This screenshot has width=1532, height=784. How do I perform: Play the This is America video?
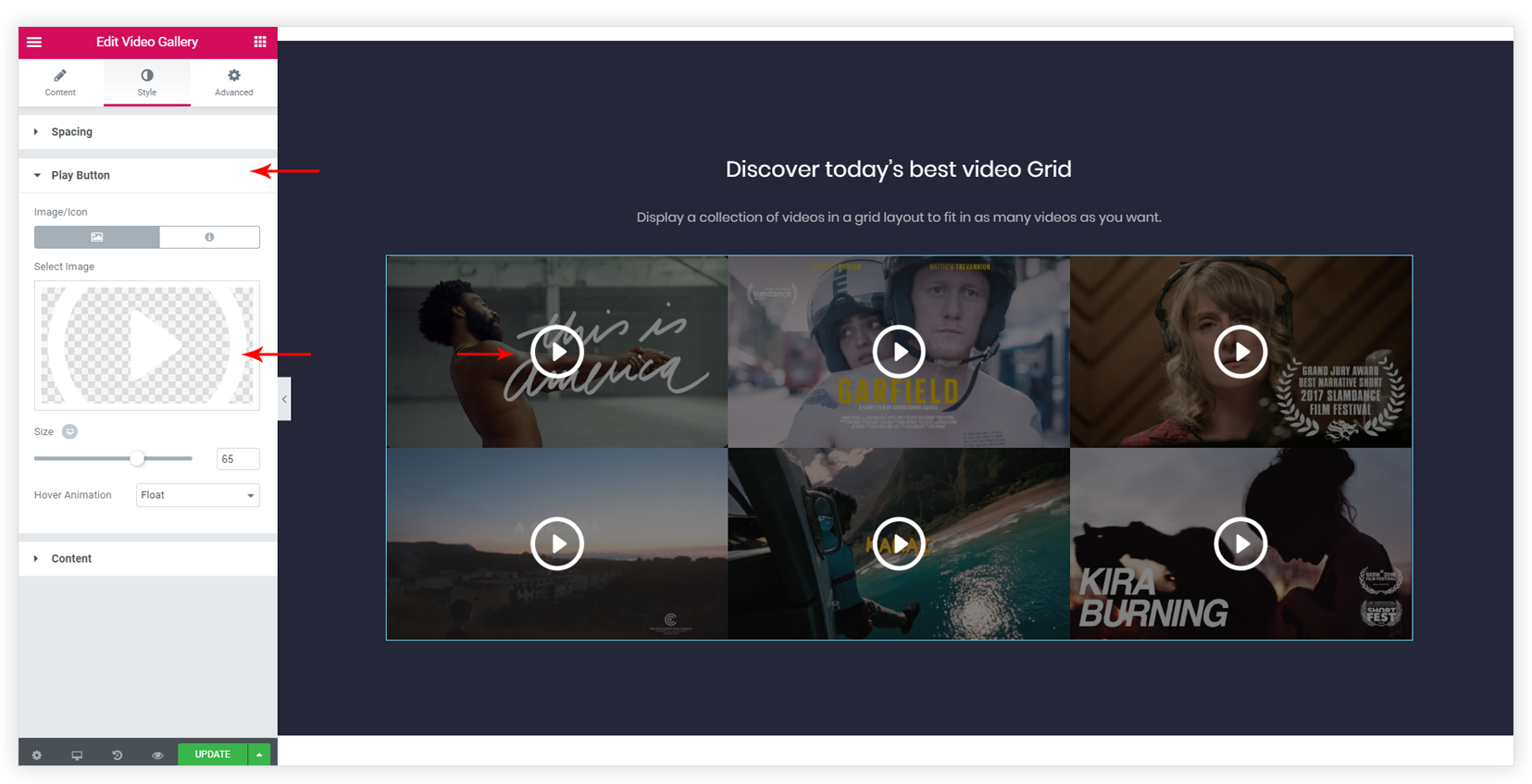tap(557, 352)
